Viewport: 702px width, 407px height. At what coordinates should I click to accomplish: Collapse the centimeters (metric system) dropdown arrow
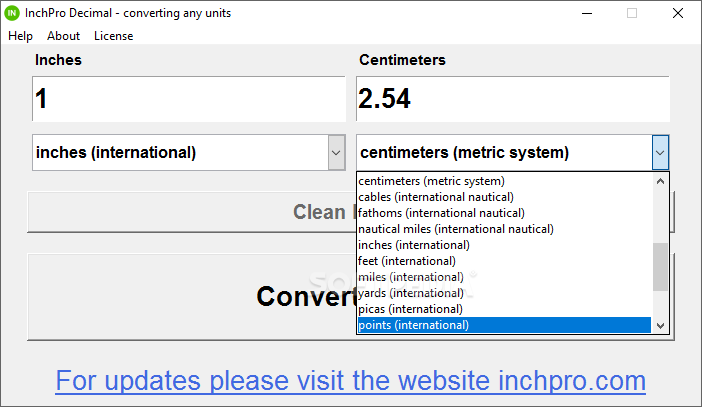tap(660, 153)
